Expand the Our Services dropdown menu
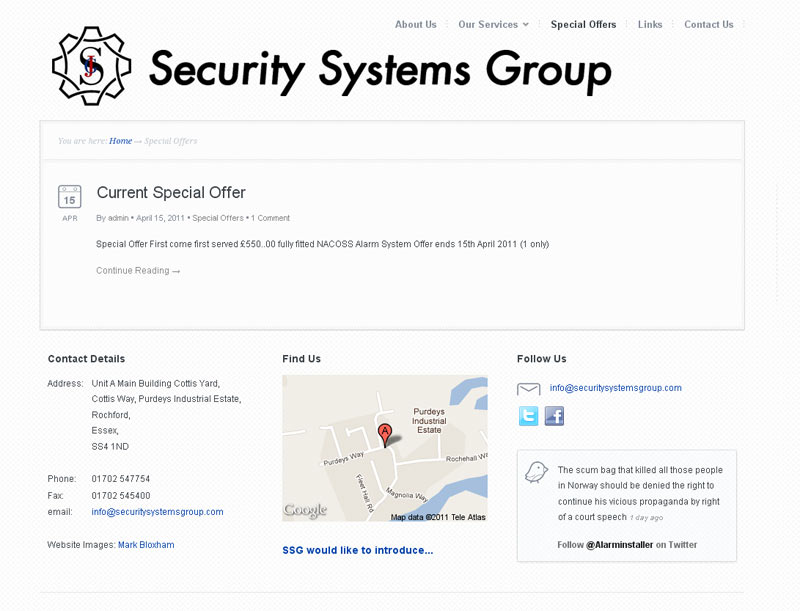 (493, 24)
